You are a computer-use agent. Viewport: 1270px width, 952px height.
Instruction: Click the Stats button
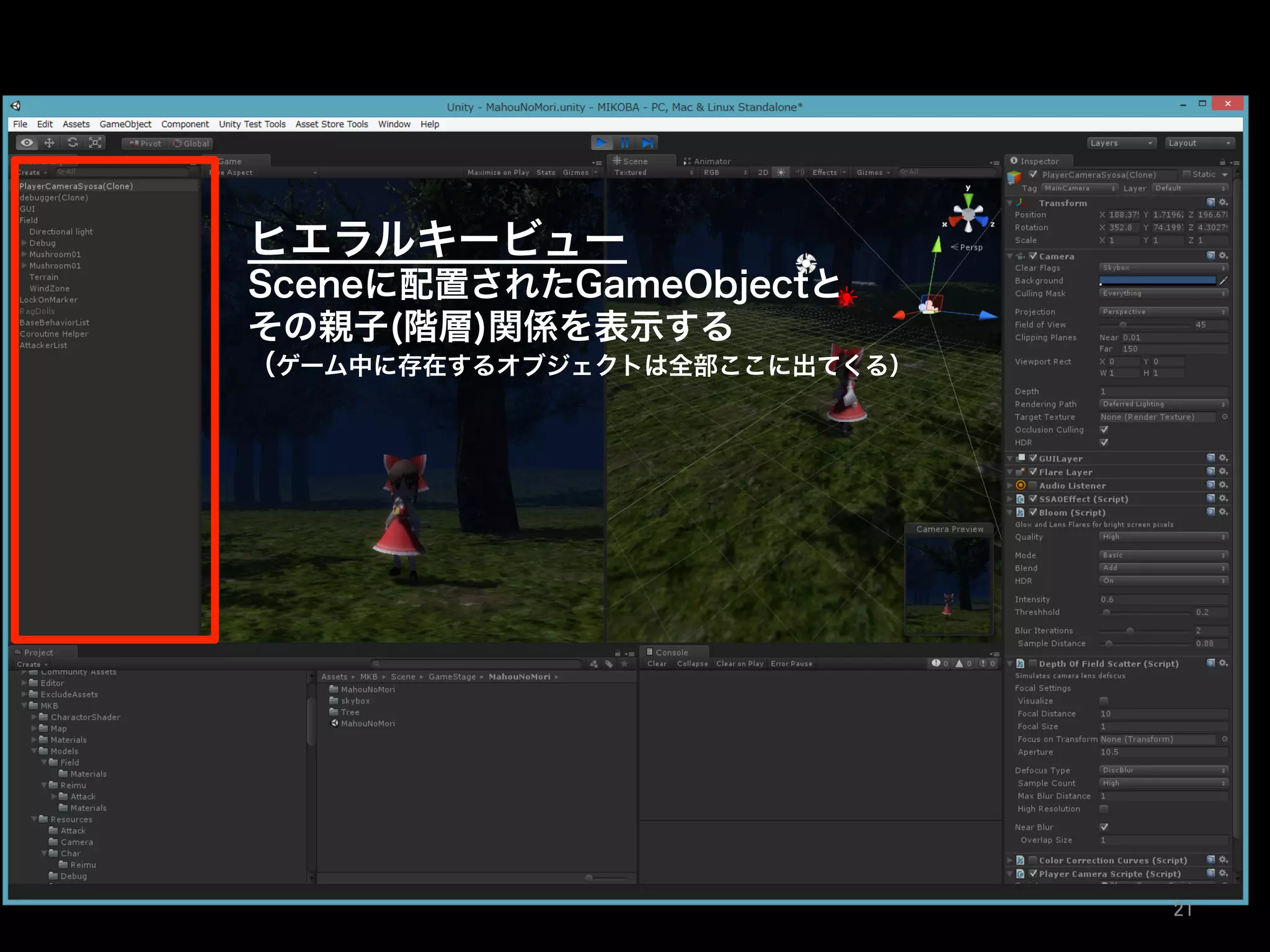tap(546, 172)
